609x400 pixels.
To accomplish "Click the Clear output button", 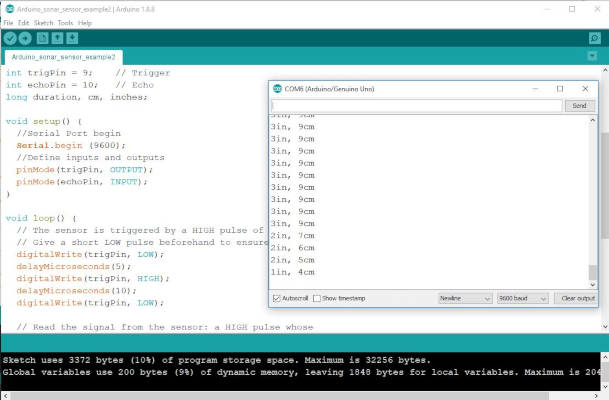I will pyautogui.click(x=577, y=298).
